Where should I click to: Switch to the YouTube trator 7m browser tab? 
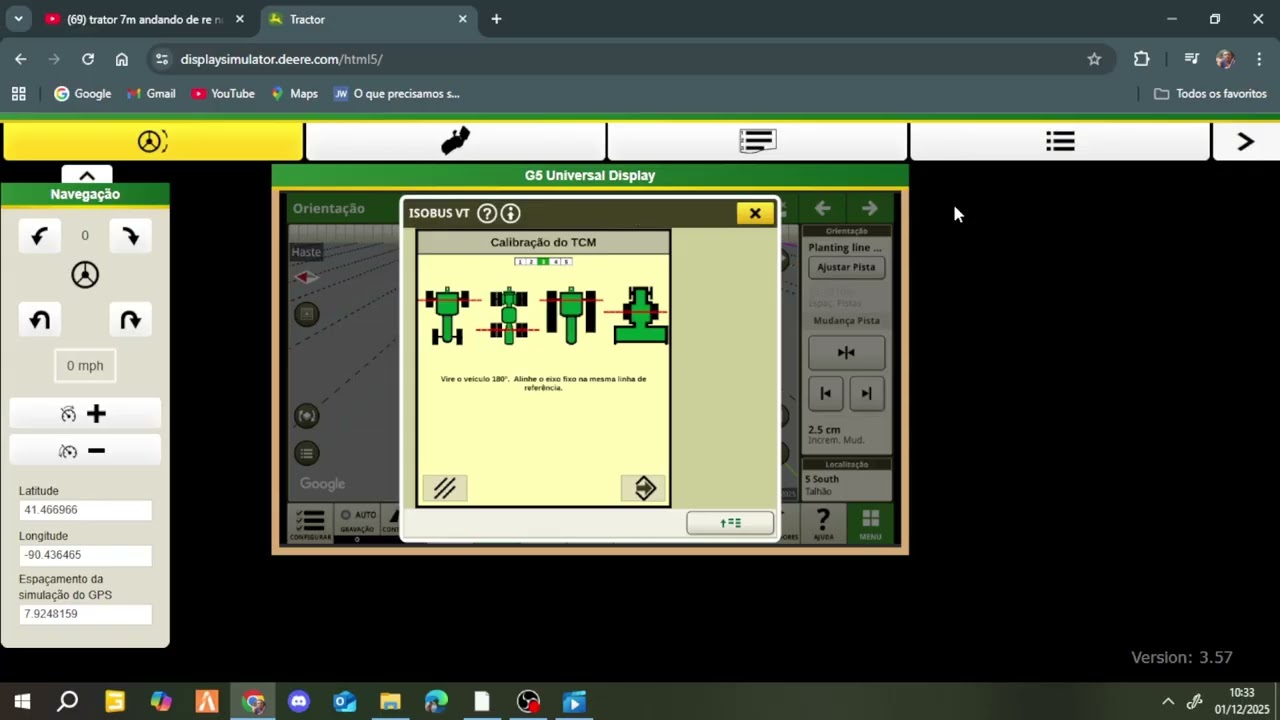[x=145, y=19]
